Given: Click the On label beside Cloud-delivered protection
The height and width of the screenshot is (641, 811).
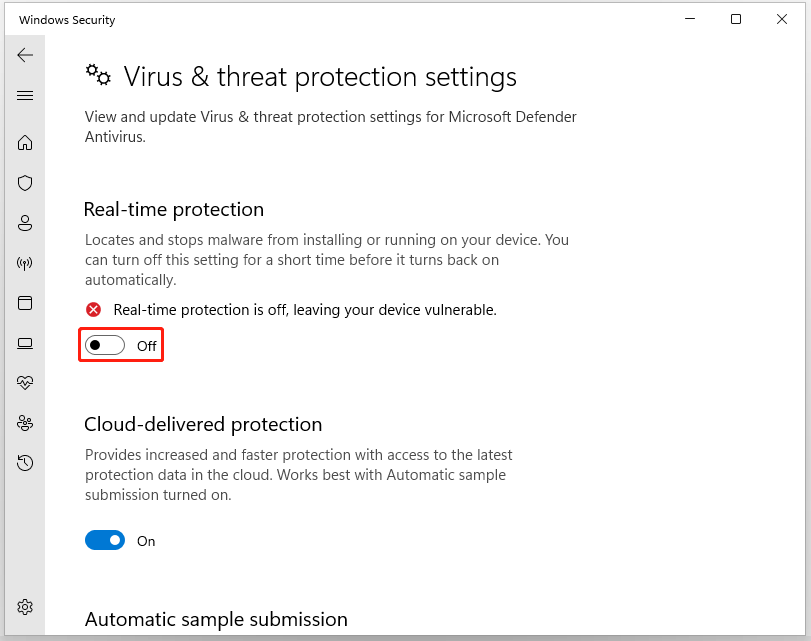Looking at the screenshot, I should (x=146, y=540).
